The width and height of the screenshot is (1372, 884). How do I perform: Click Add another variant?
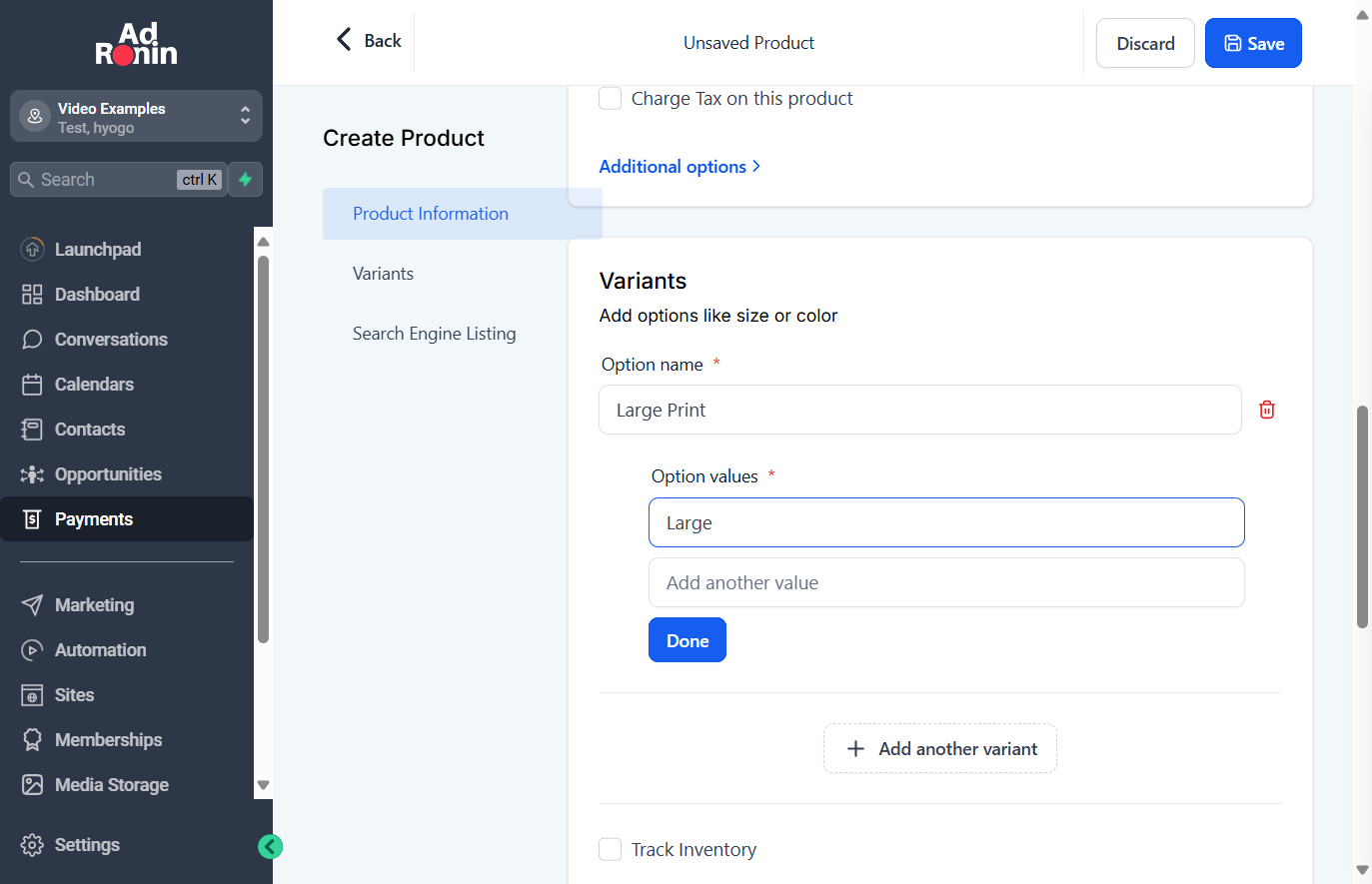[940, 748]
